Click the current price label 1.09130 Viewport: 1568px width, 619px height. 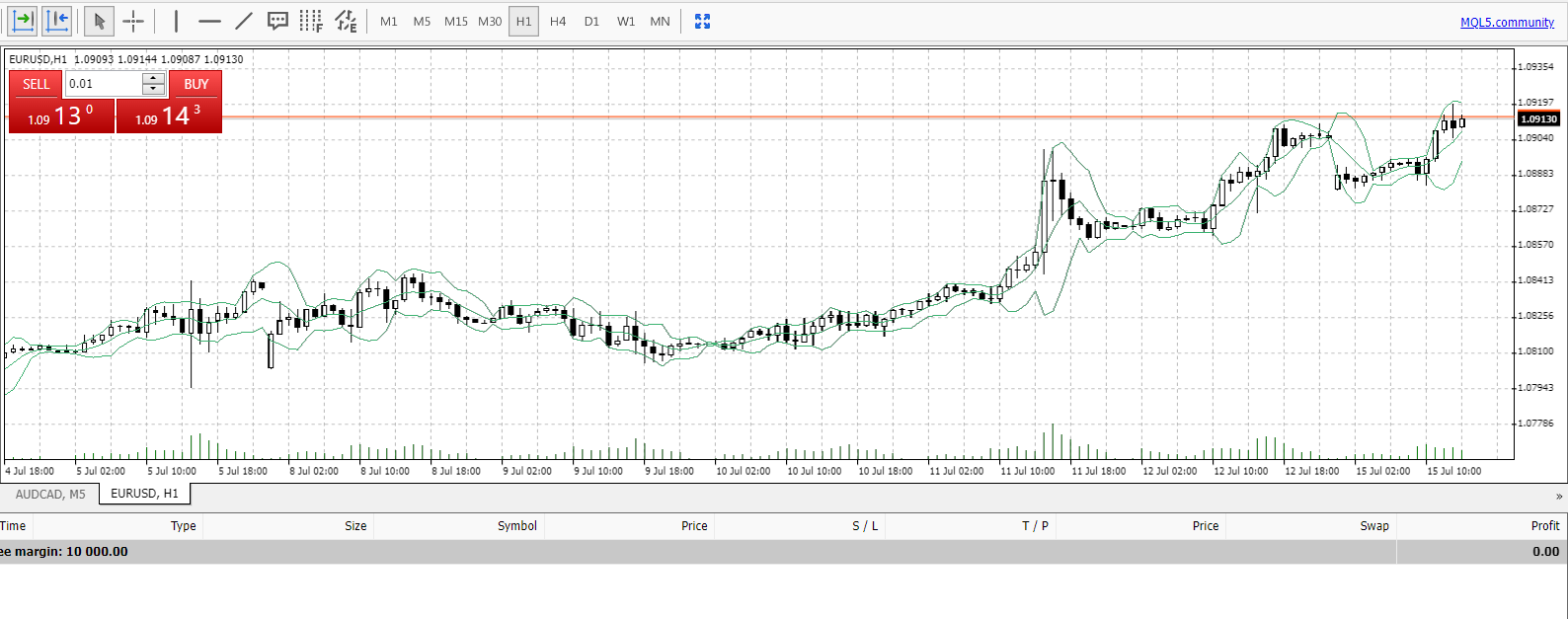1538,118
